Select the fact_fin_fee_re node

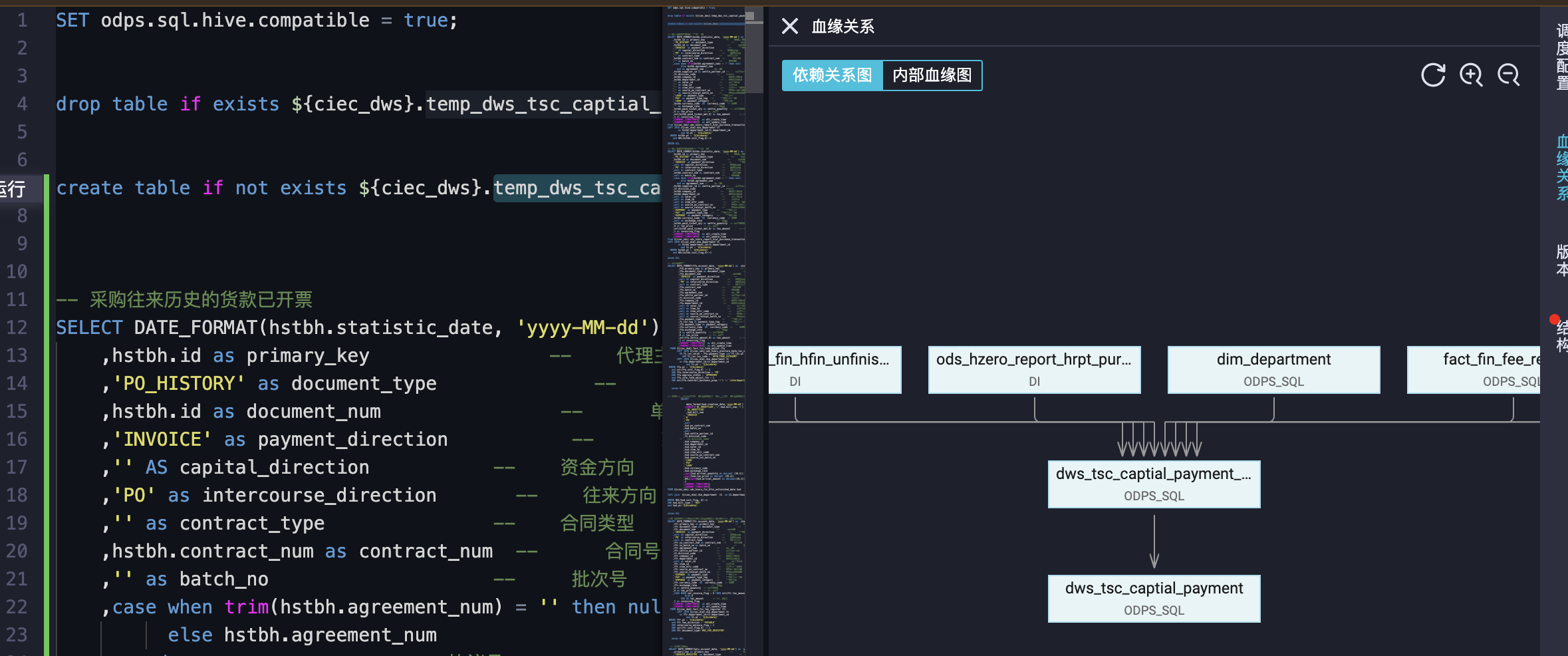point(1474,369)
